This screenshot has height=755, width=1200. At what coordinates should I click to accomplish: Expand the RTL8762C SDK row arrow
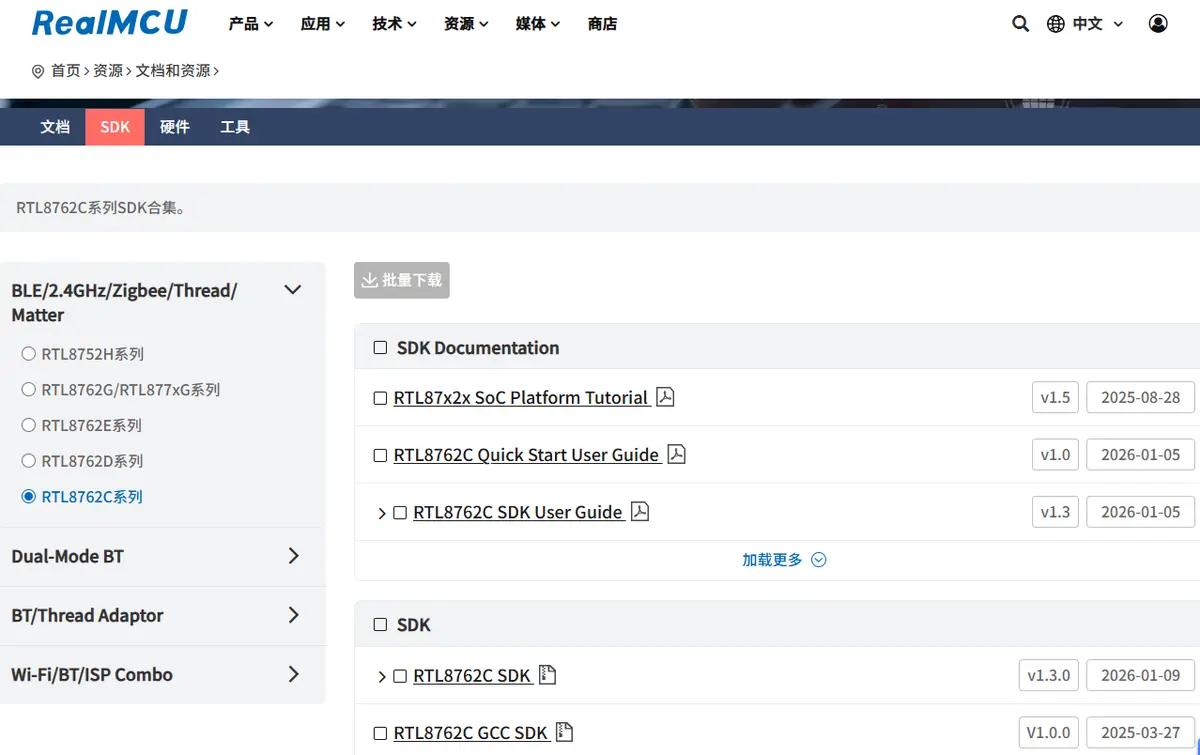coord(382,677)
